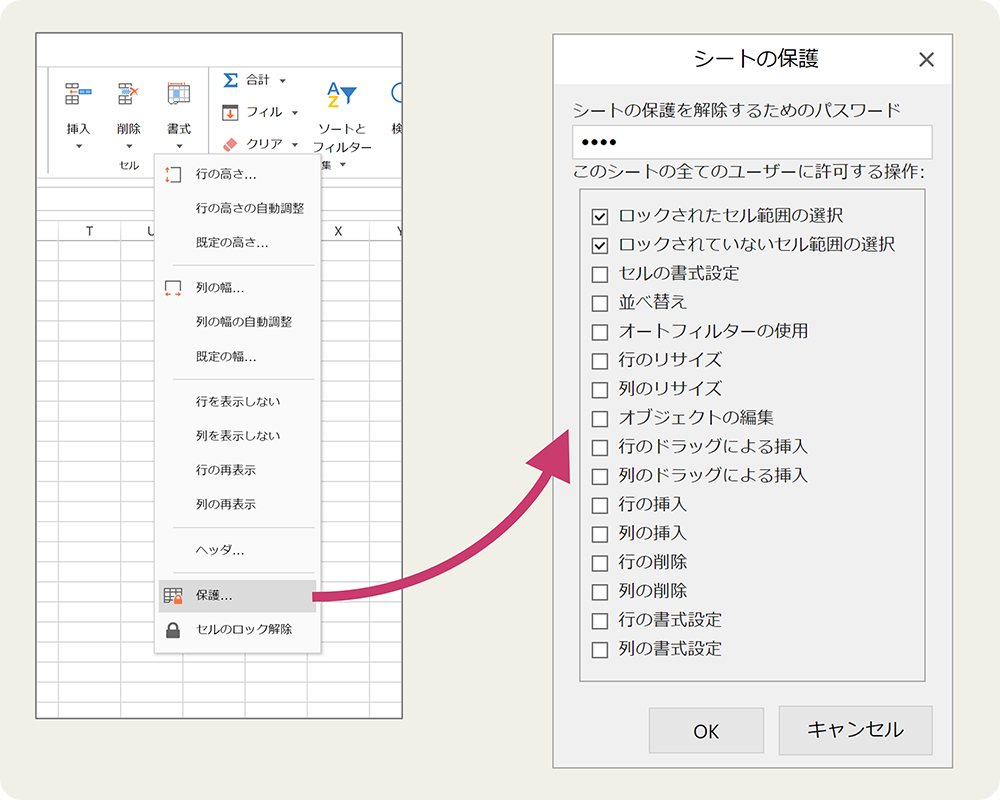1000x800 pixels.
Task: Open the フィル dropdown arrow
Action: click(294, 113)
